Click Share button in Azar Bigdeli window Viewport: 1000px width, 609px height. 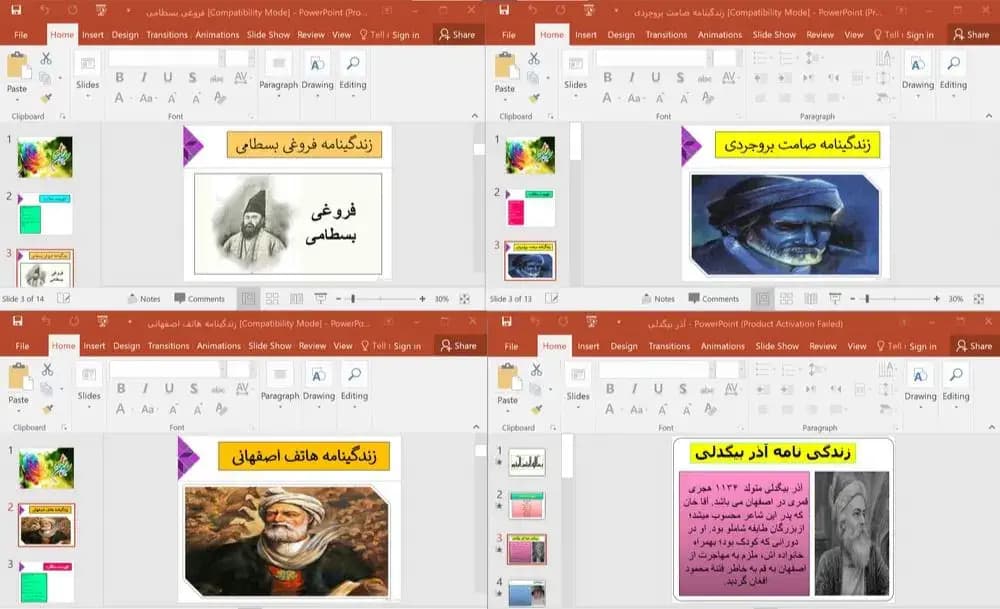point(974,346)
